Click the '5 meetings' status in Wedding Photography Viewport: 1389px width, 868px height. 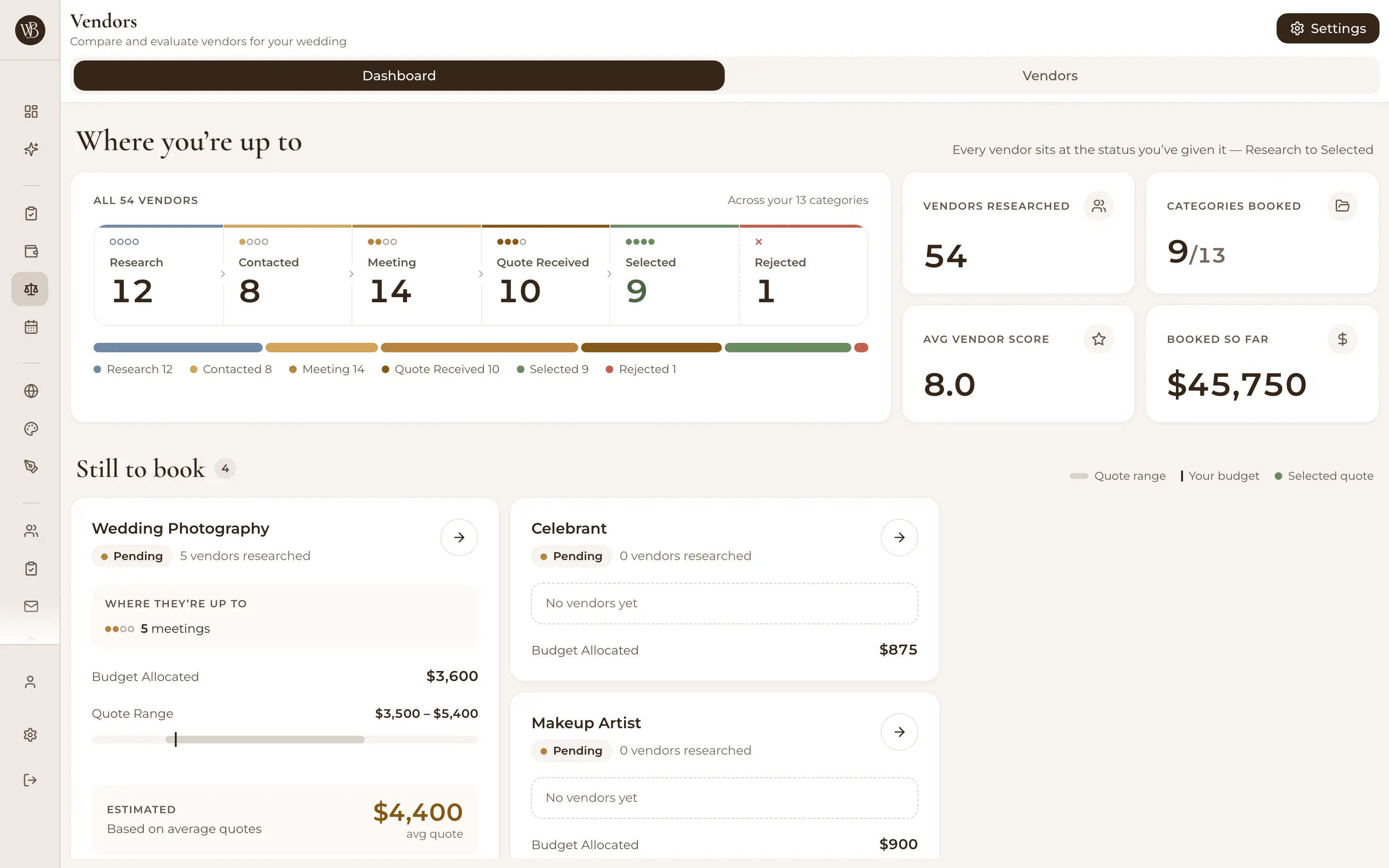[157, 629]
